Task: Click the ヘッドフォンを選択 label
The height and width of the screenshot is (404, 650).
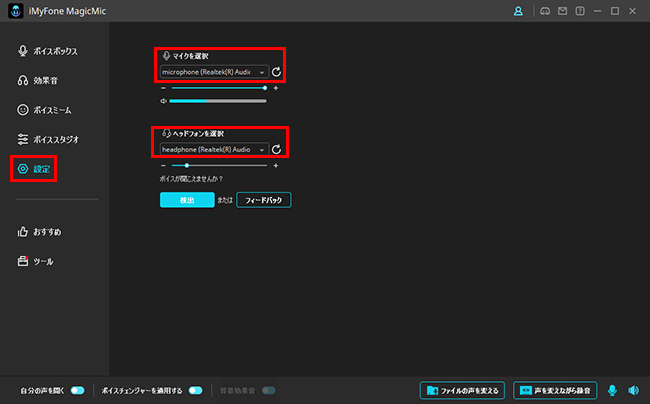Action: pos(198,133)
